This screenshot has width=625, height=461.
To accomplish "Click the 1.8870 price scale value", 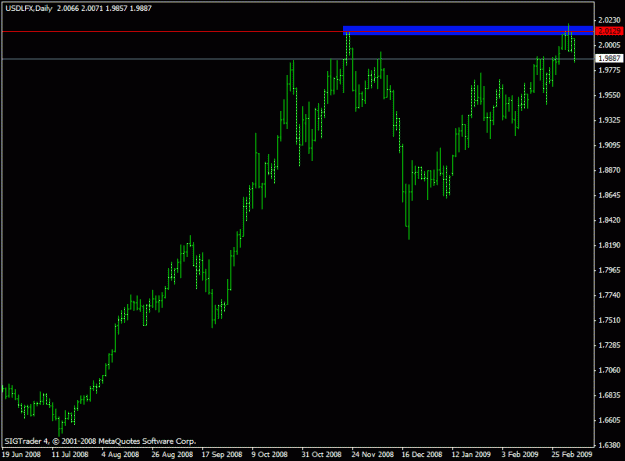I will (x=609, y=170).
